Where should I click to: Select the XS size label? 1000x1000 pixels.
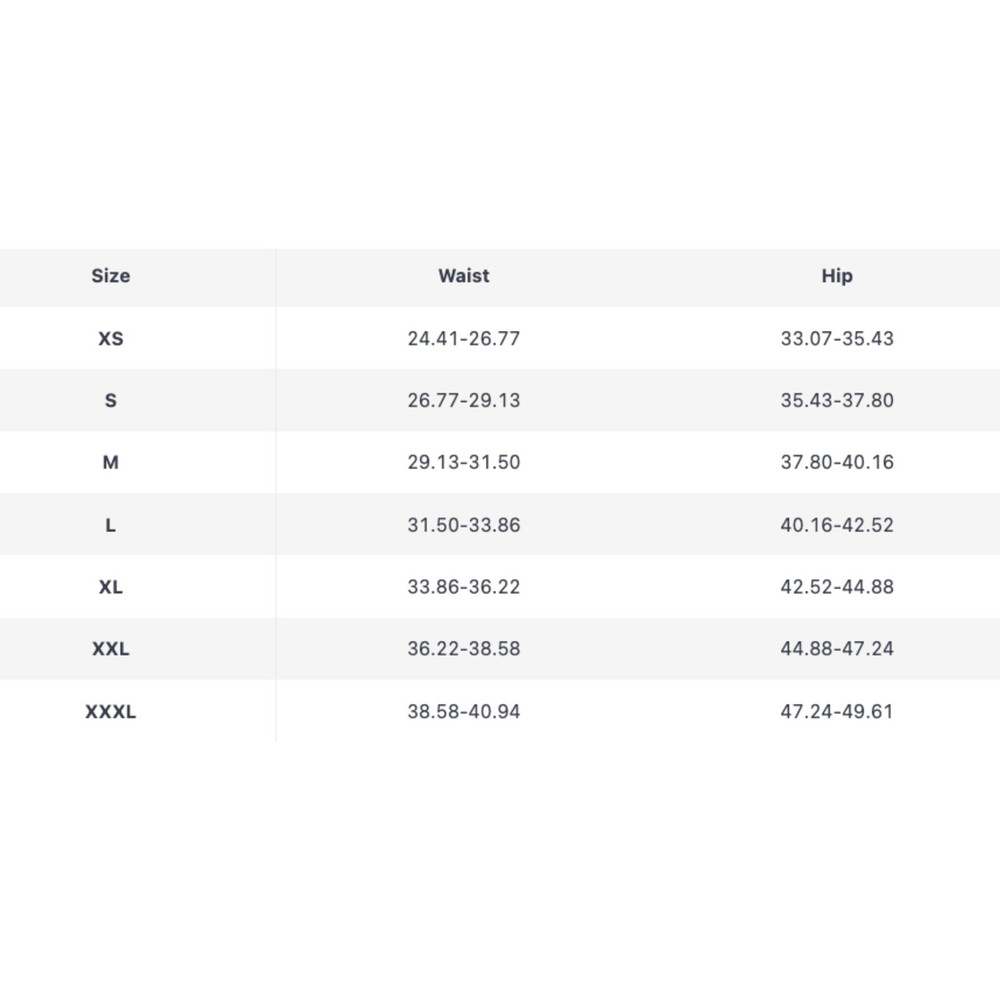click(x=111, y=339)
